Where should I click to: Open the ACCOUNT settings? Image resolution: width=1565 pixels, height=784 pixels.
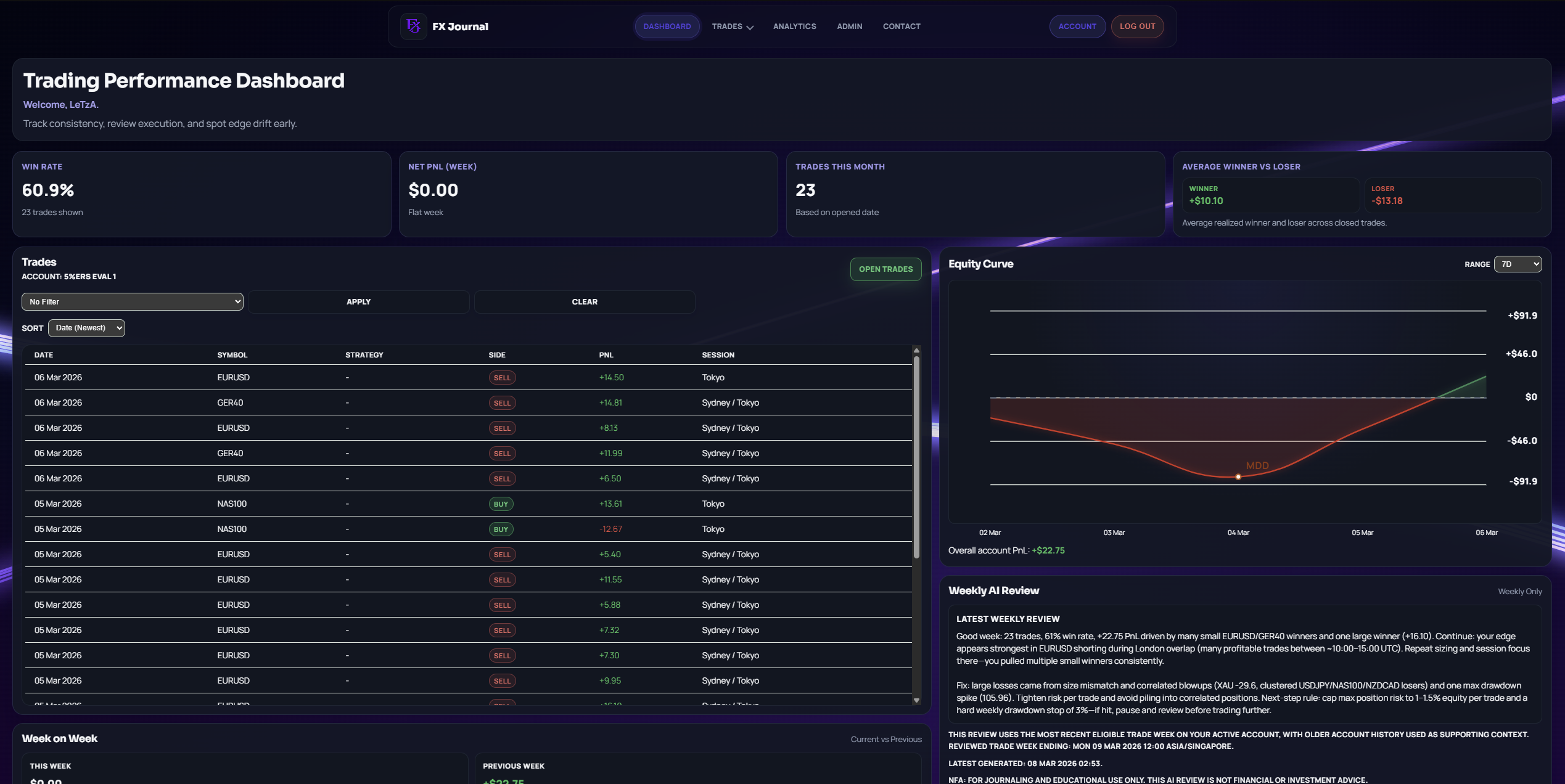(1077, 26)
